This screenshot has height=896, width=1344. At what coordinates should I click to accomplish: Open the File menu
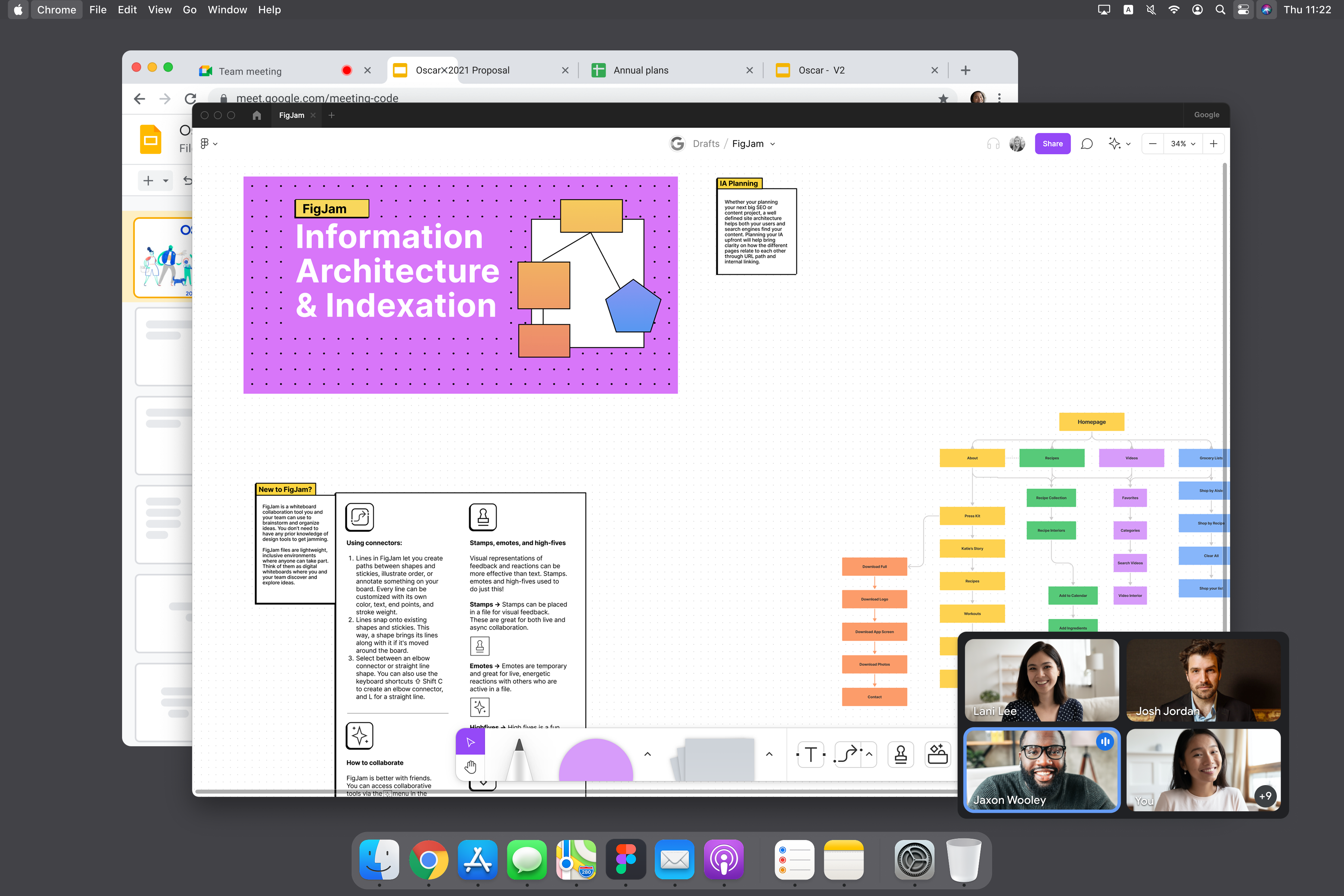tap(98, 10)
